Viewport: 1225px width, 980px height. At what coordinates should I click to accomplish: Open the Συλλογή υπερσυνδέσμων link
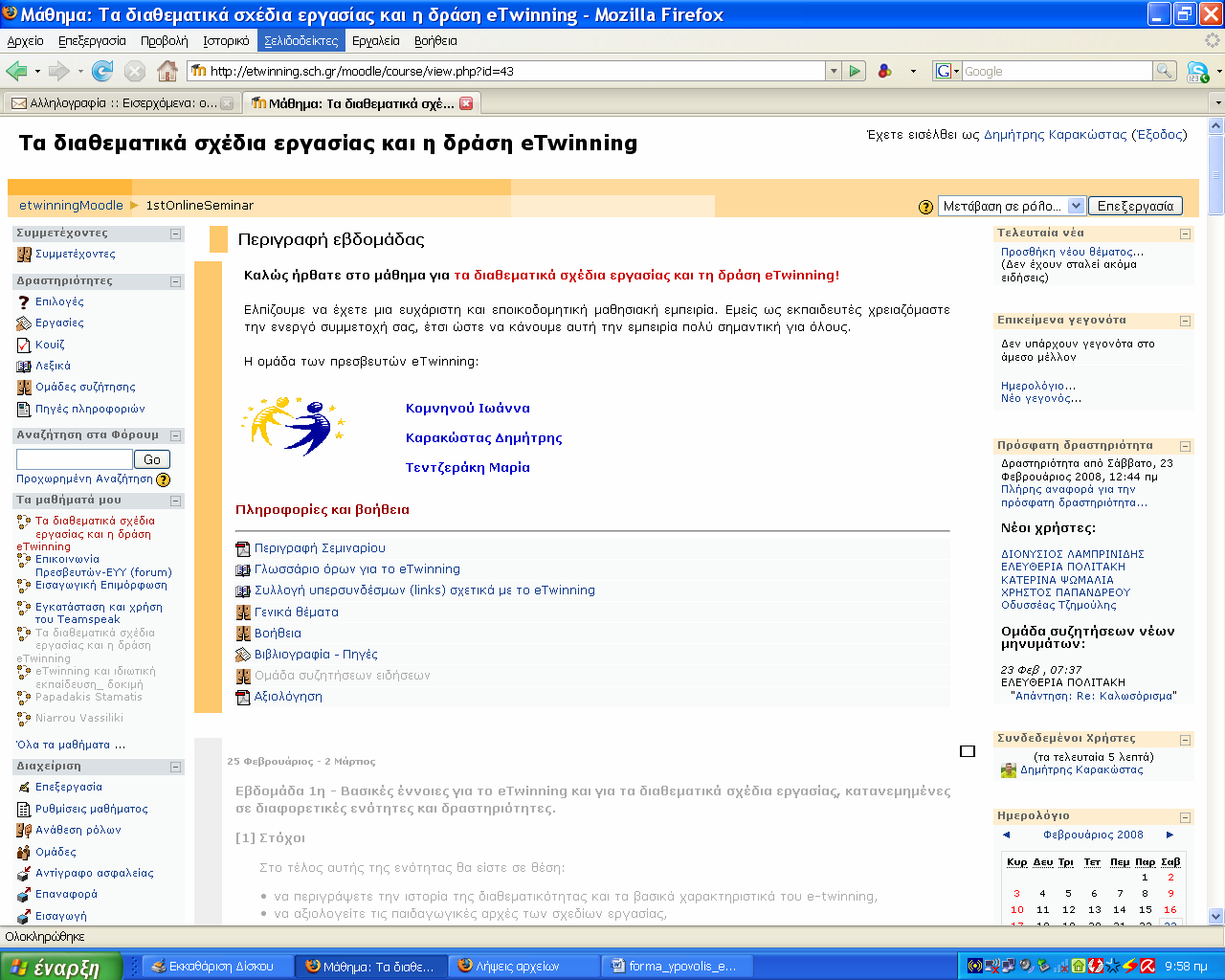point(425,590)
